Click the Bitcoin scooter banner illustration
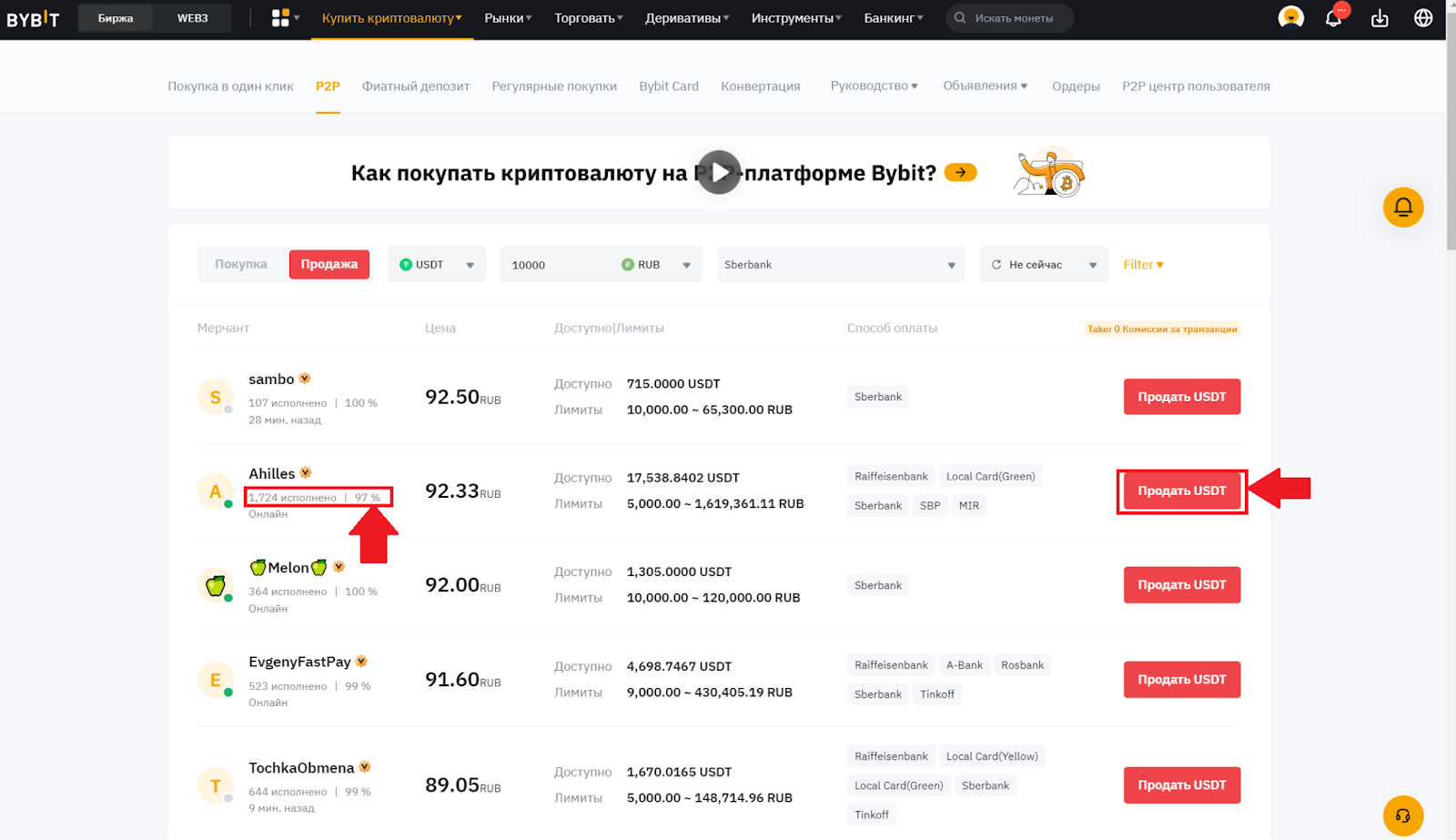The width and height of the screenshot is (1456, 840). [1050, 172]
